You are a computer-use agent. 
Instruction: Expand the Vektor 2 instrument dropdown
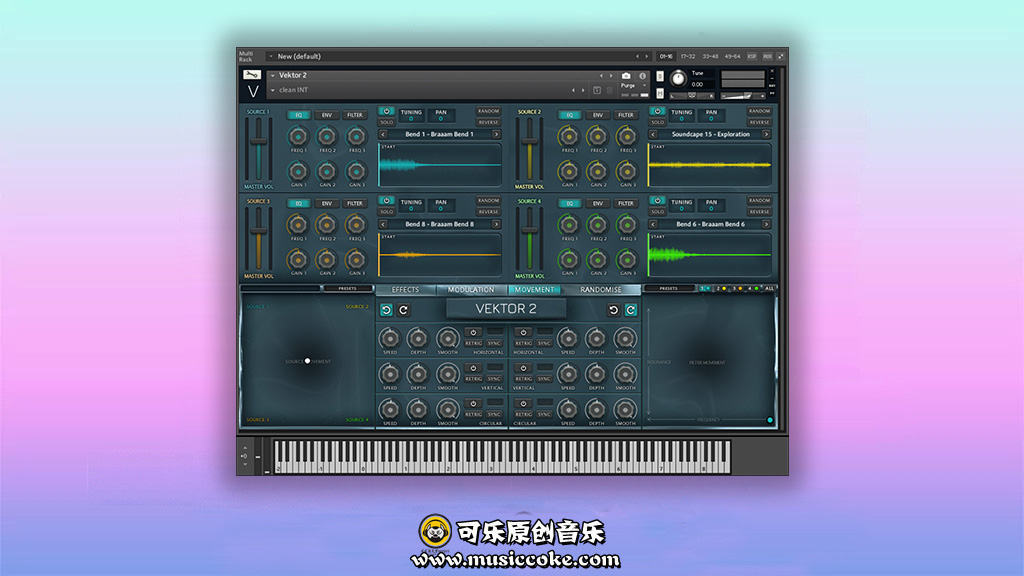(x=272, y=76)
